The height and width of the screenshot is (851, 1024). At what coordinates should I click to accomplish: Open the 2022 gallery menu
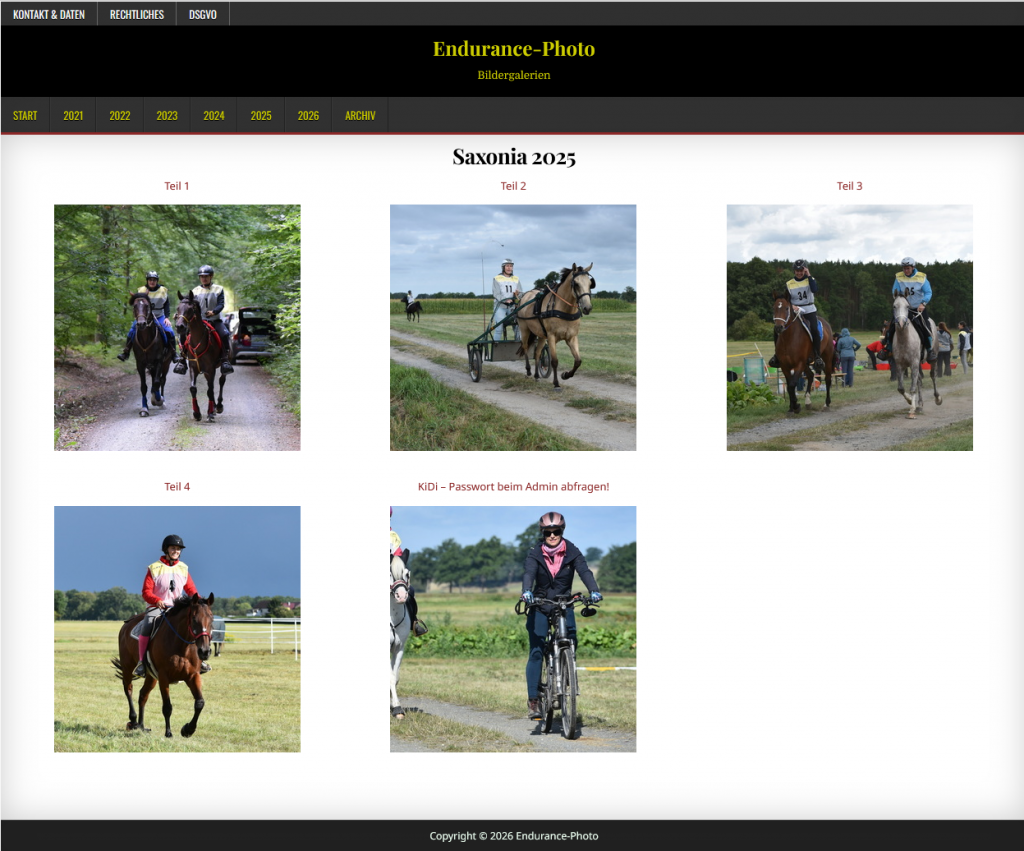pos(120,116)
